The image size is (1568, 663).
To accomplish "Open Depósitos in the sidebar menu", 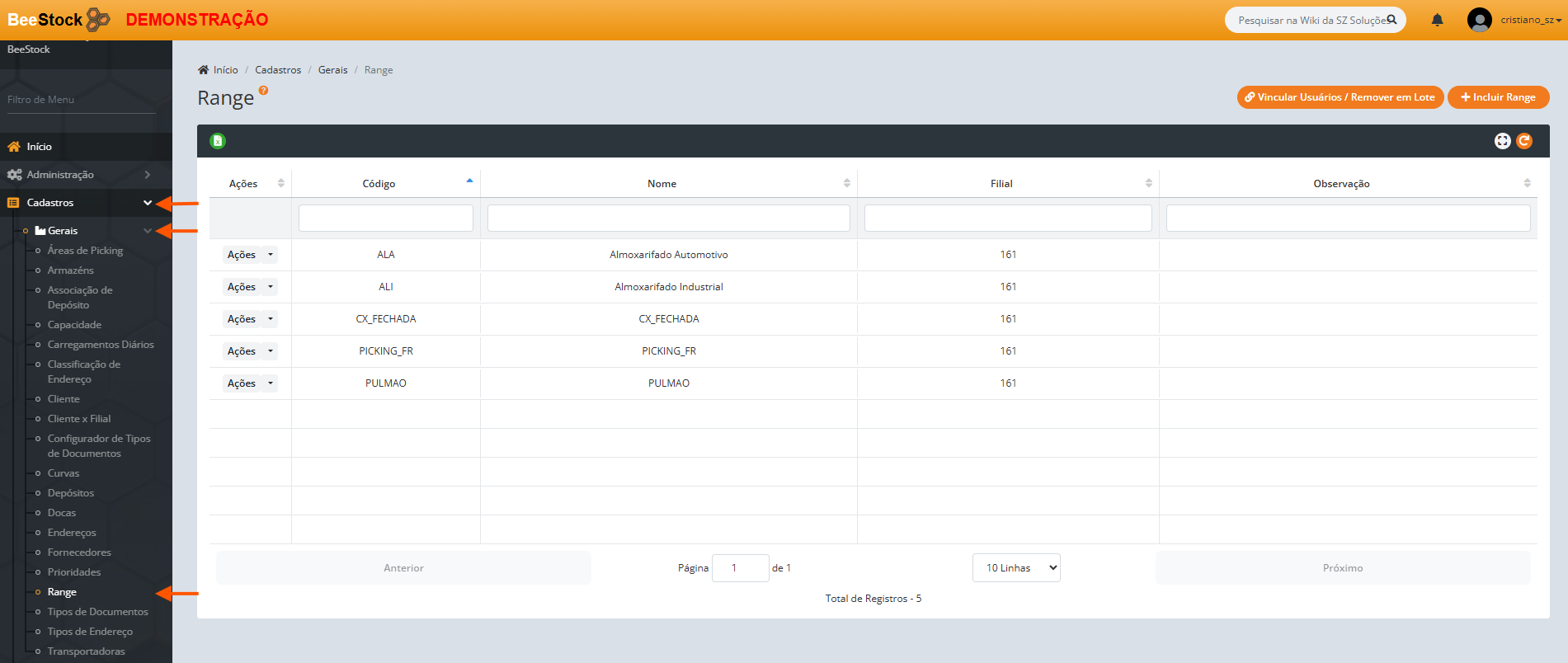I will pos(71,493).
